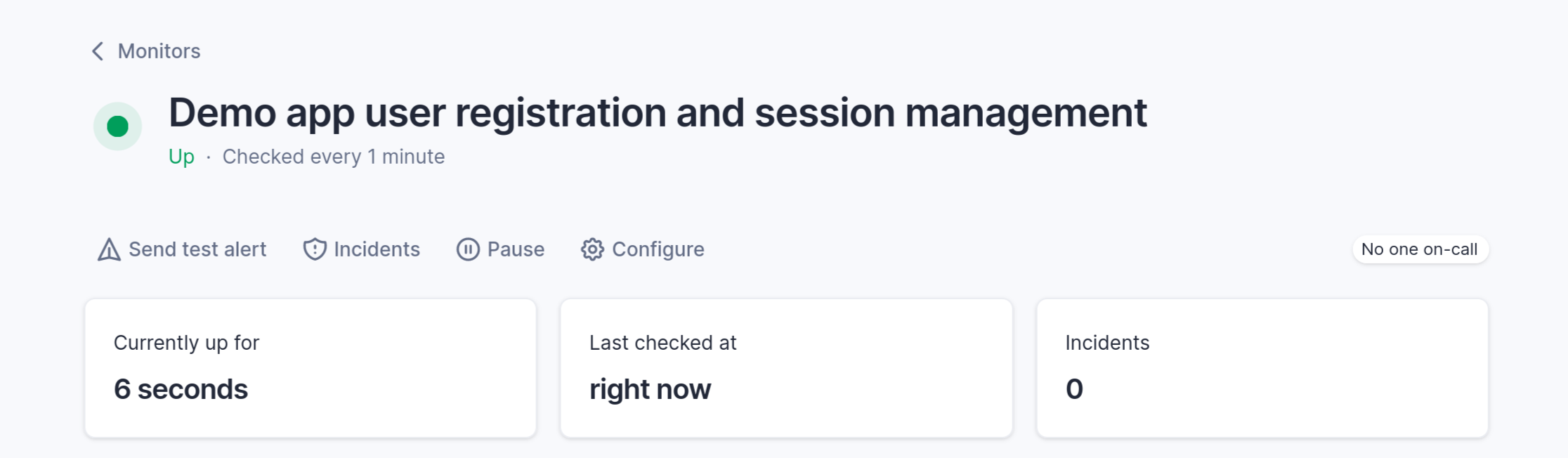
Task: Click the back chevron arrow beside Monitors
Action: coord(98,51)
